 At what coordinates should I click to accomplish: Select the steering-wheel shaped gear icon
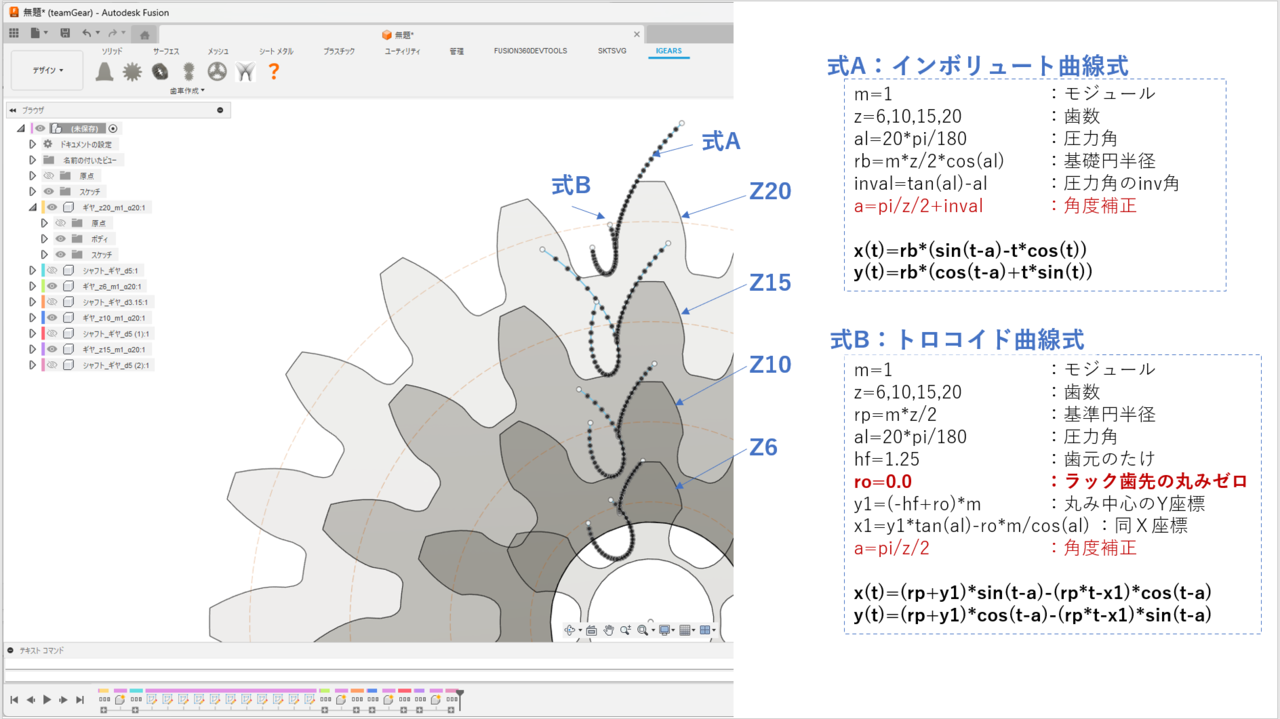(x=216, y=71)
